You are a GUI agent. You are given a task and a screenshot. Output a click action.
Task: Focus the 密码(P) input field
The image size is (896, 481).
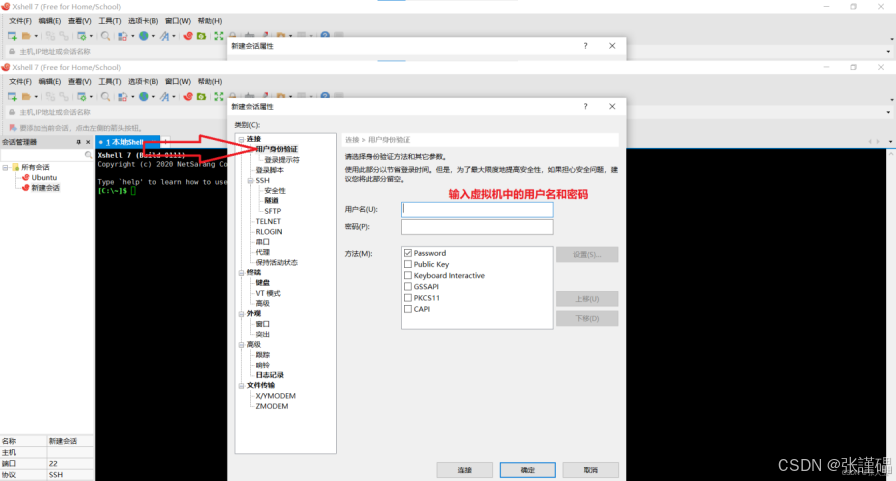[x=477, y=227]
